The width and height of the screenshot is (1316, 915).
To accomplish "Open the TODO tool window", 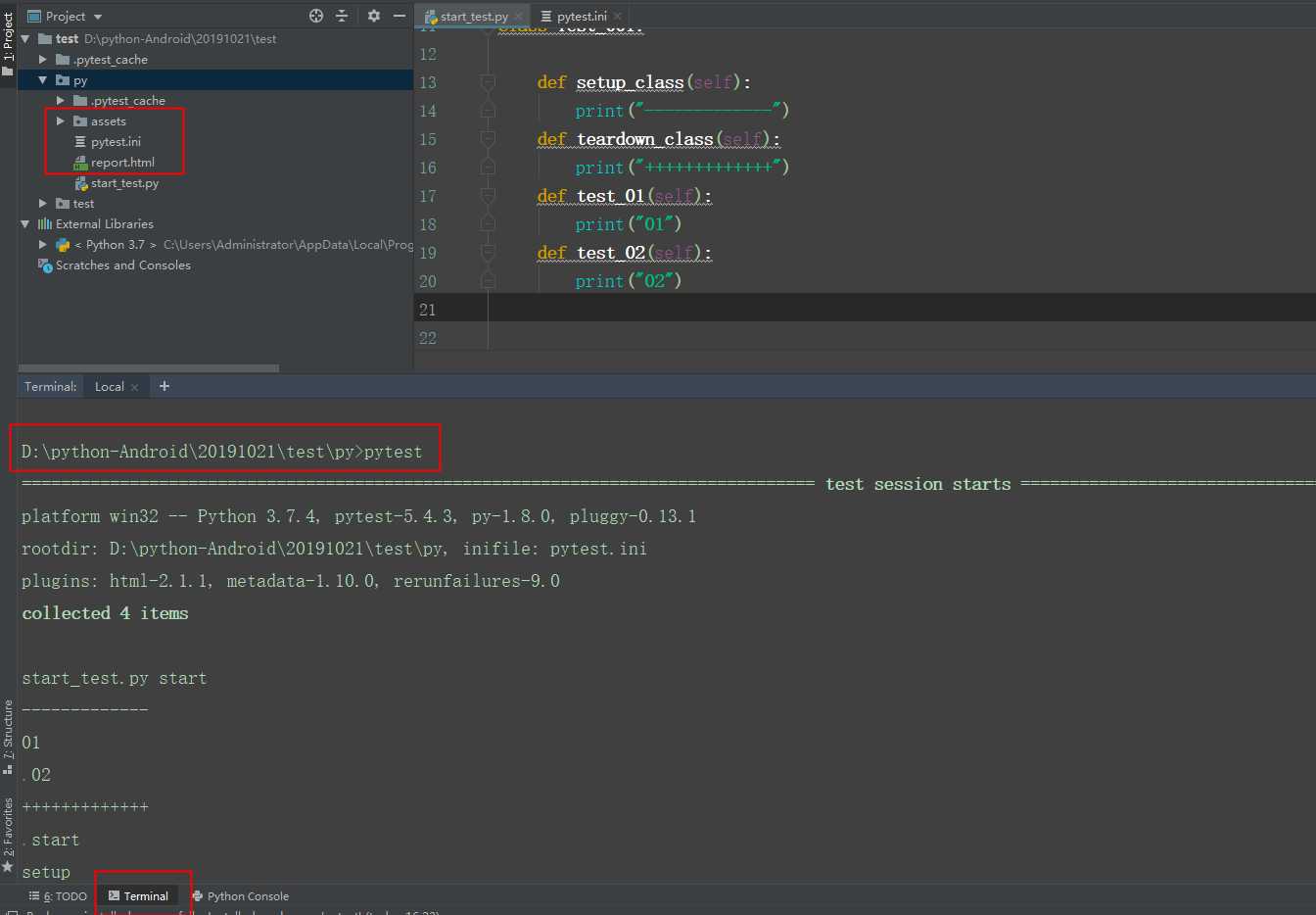I will click(x=58, y=896).
